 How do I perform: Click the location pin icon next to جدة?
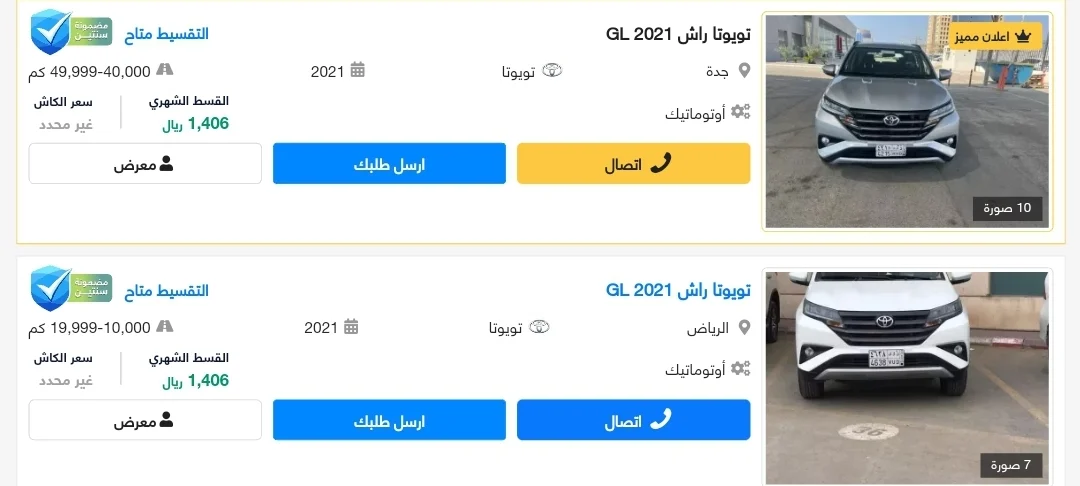[744, 70]
